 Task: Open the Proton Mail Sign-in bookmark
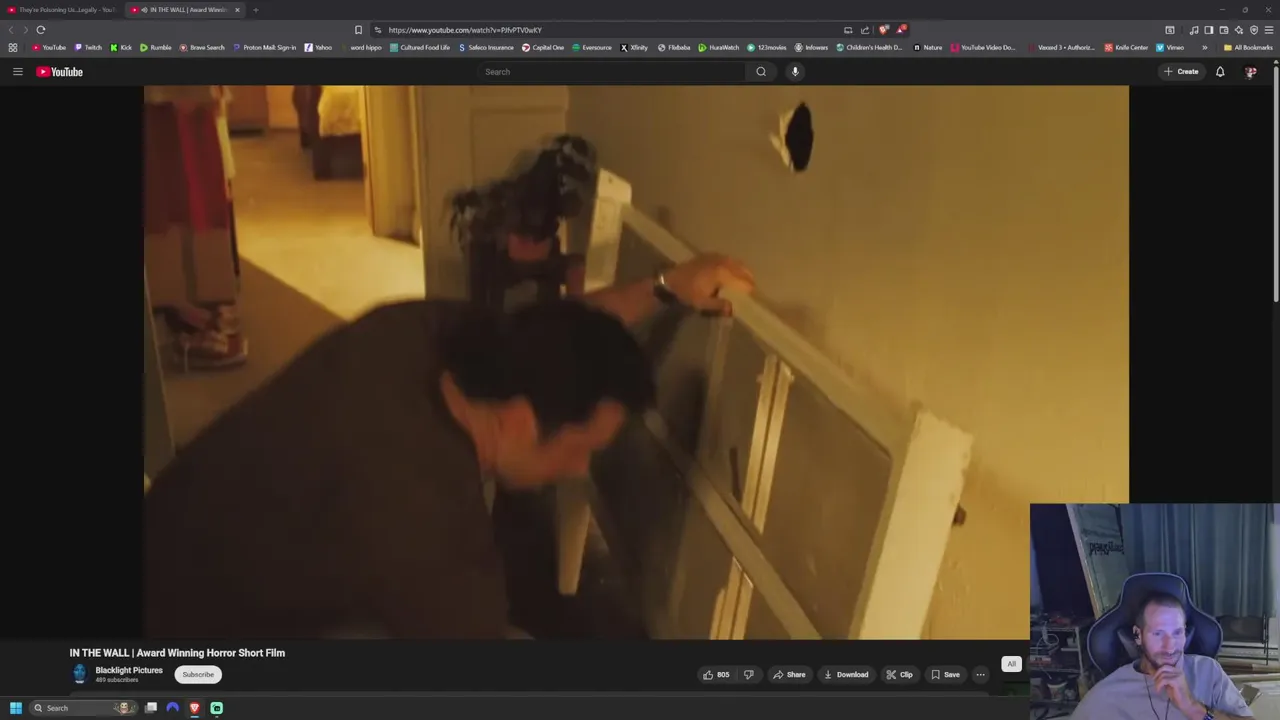pos(265,47)
